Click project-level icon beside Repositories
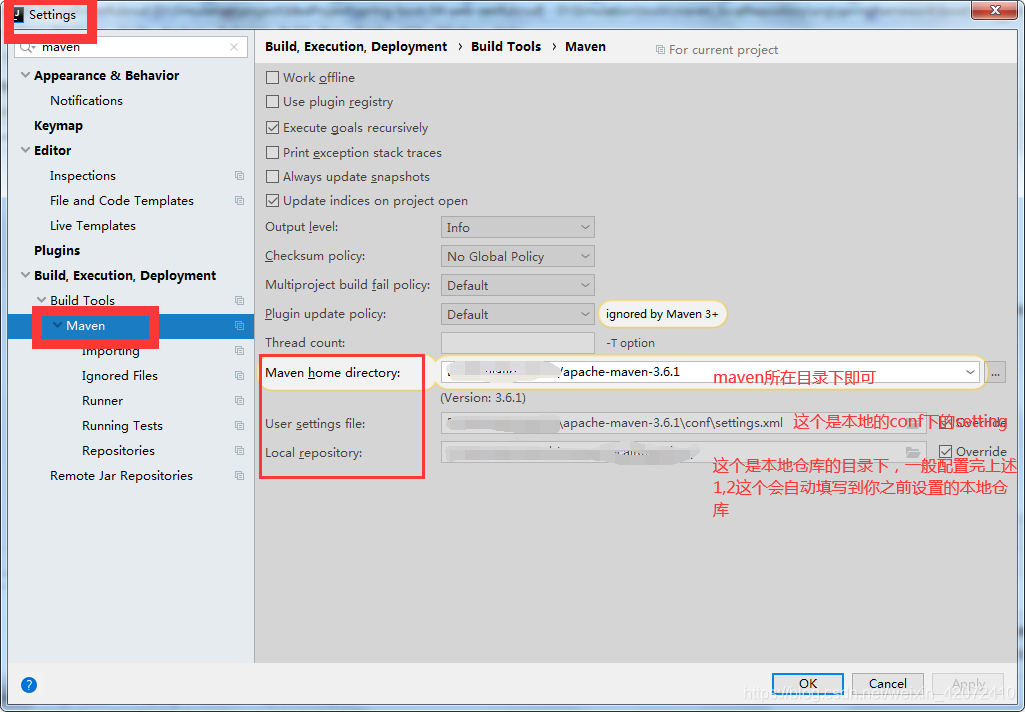The image size is (1025, 712). [239, 451]
